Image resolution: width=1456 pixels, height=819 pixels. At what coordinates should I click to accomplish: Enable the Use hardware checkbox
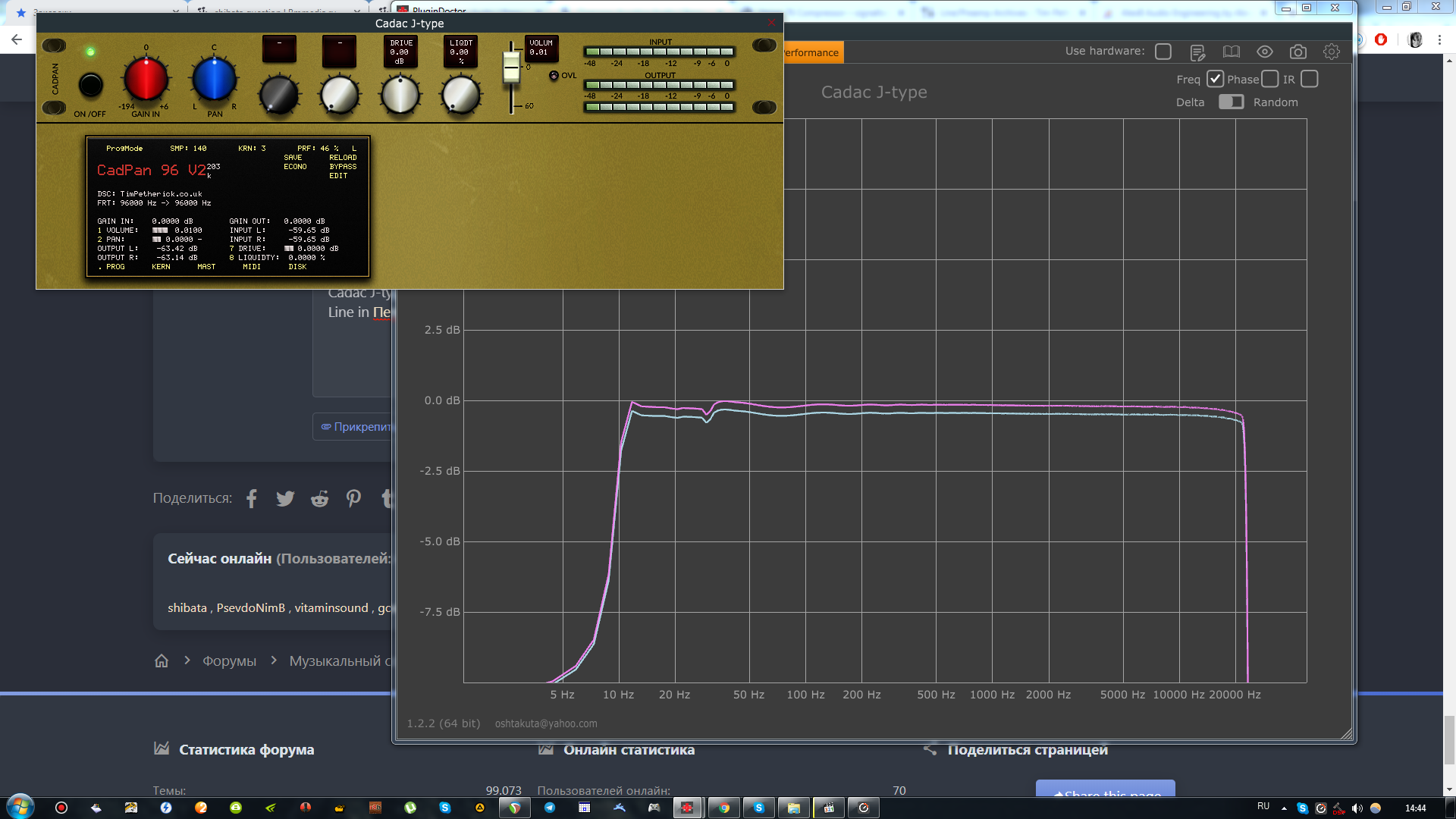point(1163,52)
